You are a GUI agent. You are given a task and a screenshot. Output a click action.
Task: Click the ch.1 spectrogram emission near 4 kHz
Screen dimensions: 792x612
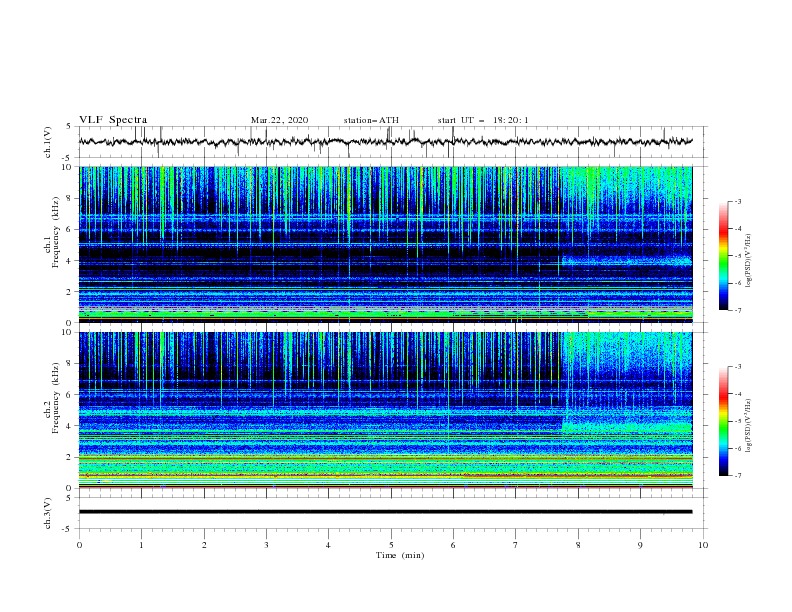(626, 261)
